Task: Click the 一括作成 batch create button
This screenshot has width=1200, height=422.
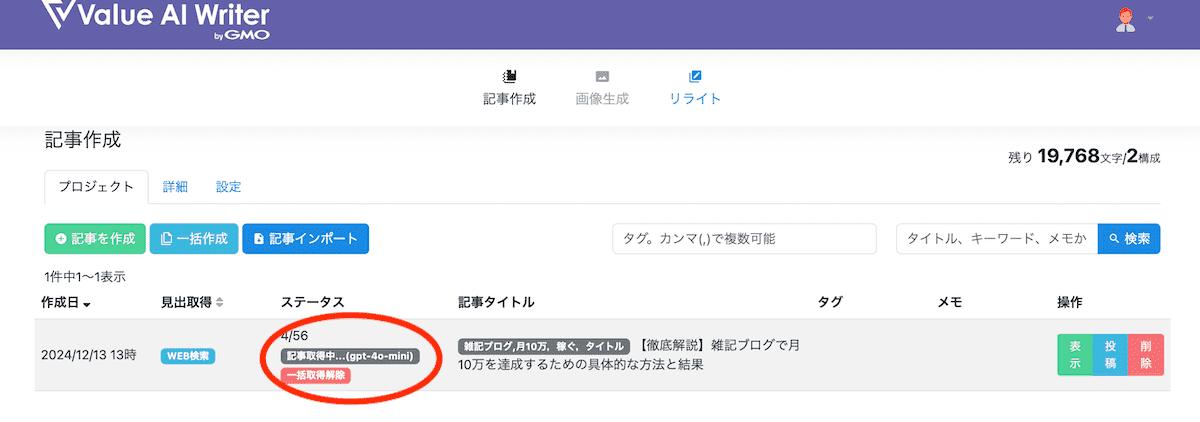Action: click(x=194, y=239)
